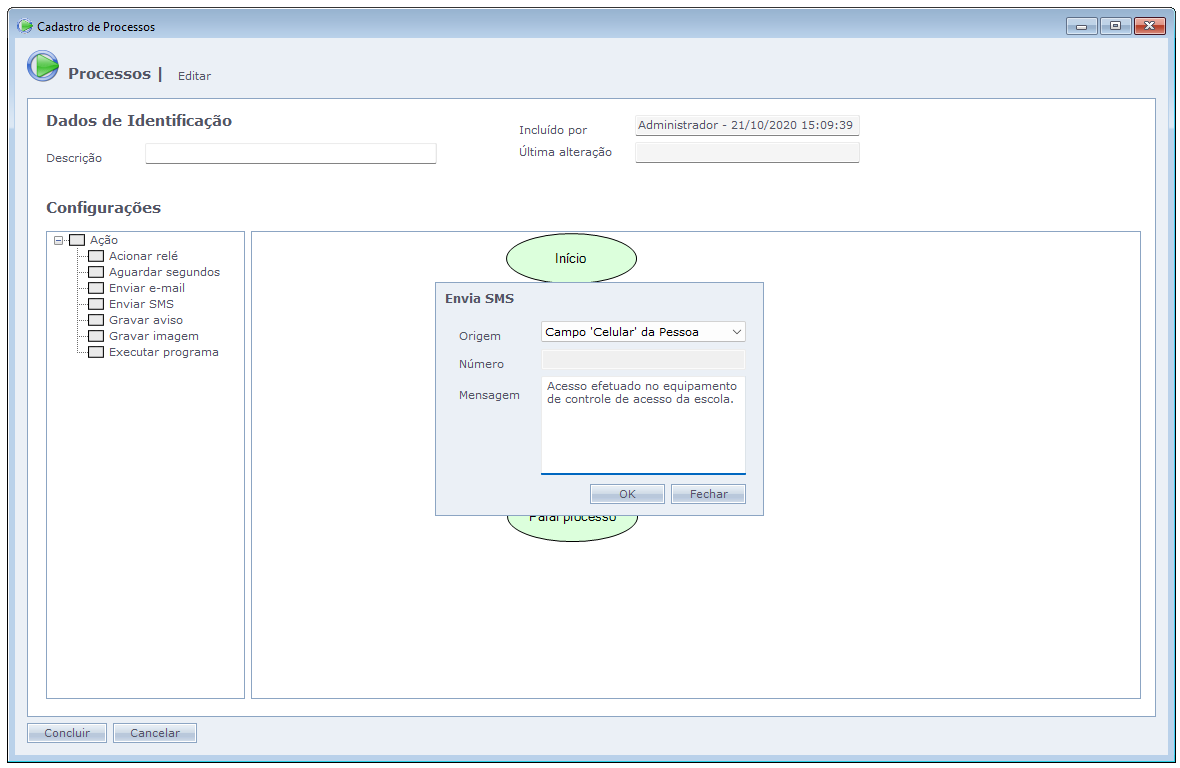The image size is (1180, 768).
Task: Click the Executar programa item icon
Action: point(96,352)
